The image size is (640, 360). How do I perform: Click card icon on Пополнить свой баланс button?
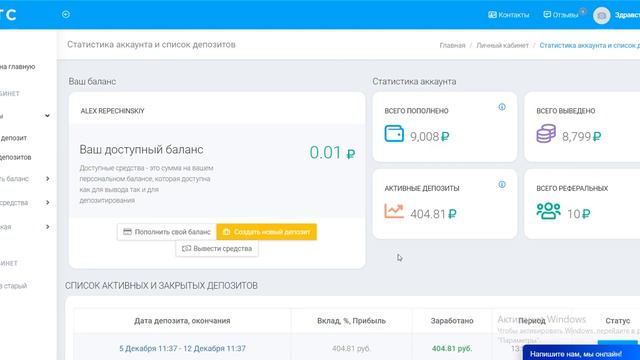point(127,232)
